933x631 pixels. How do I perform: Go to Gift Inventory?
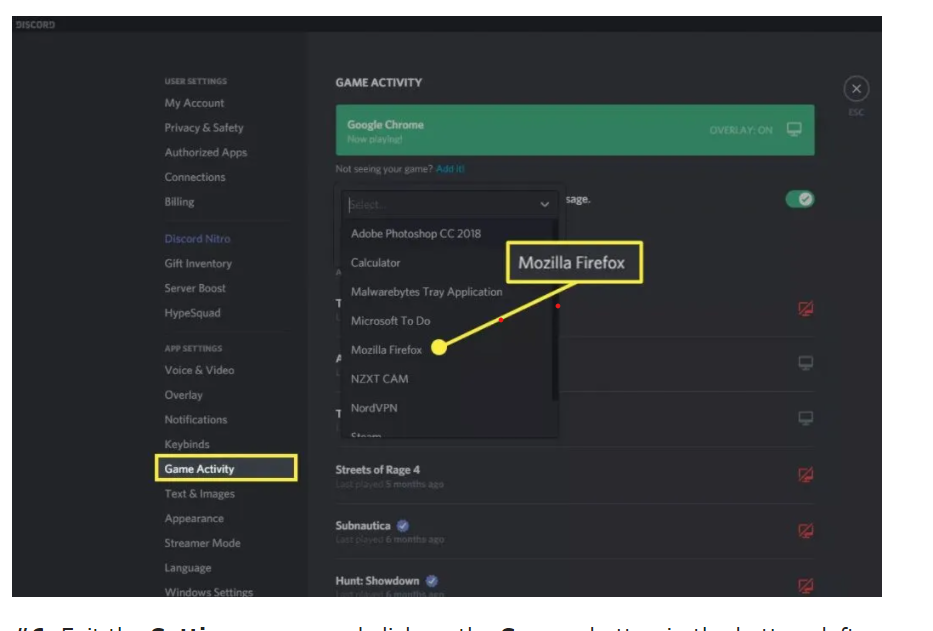198,264
